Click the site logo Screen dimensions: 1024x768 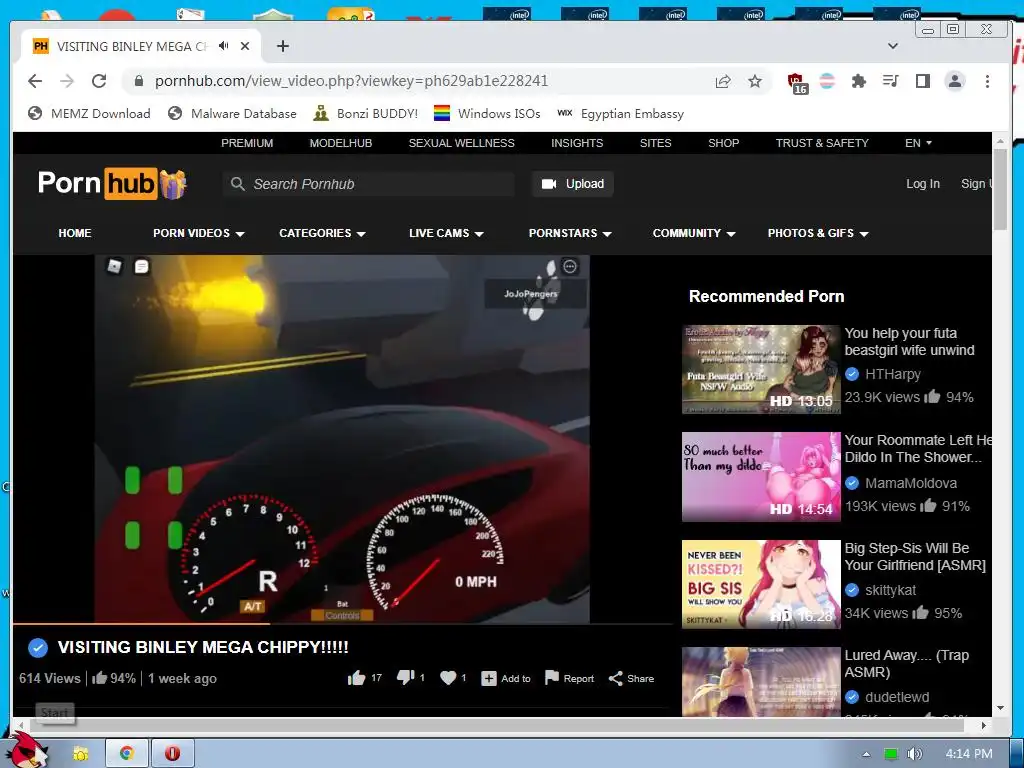(112, 184)
